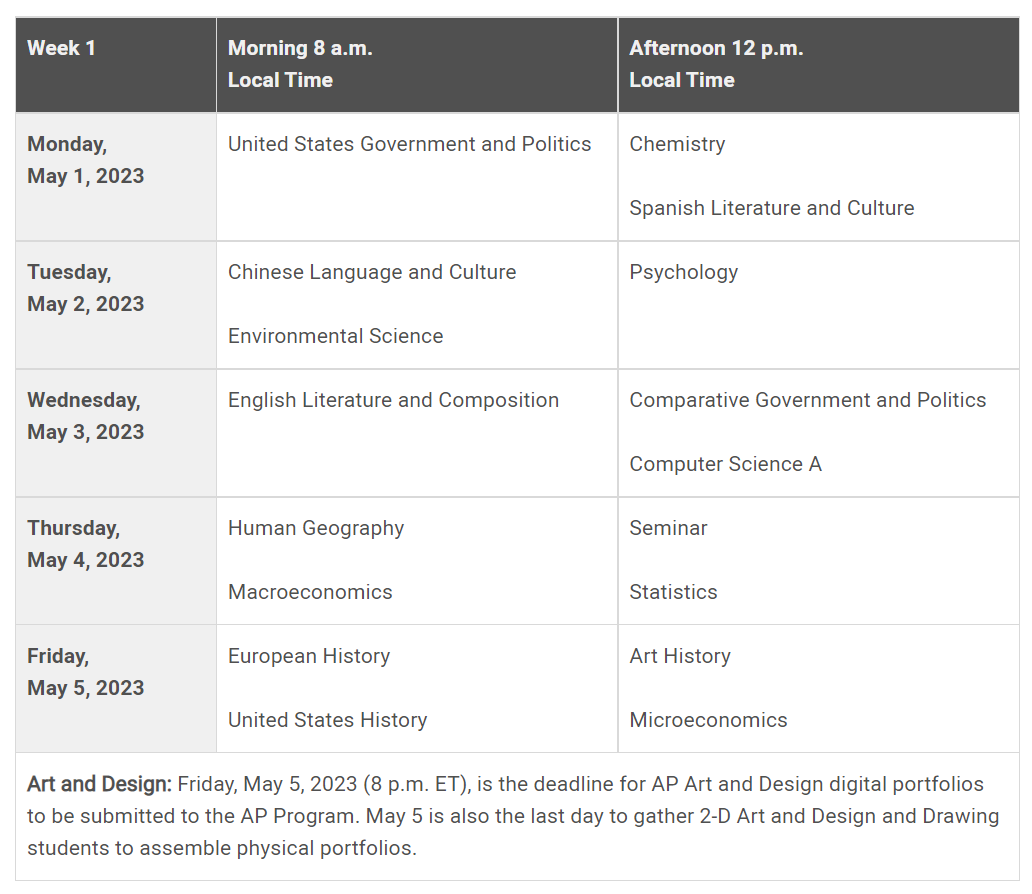Open the Human Geography exam entry

click(x=316, y=528)
